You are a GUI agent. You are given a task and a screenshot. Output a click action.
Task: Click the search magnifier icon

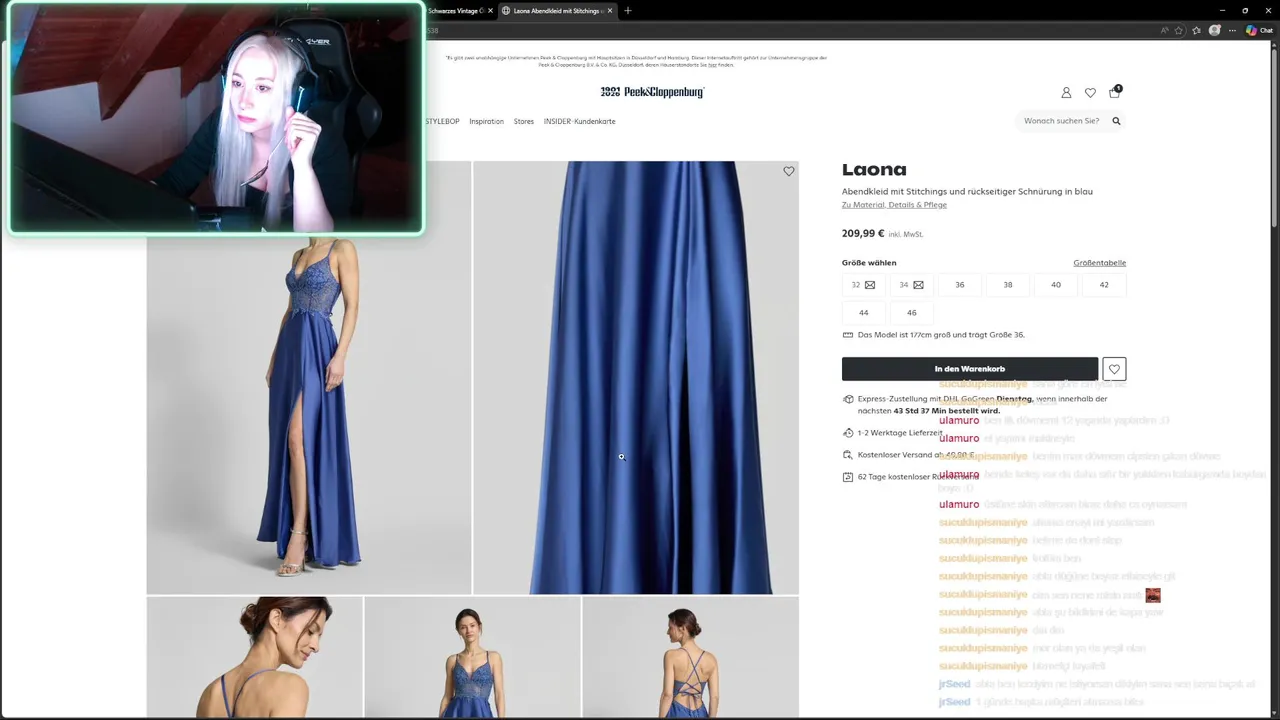1116,121
